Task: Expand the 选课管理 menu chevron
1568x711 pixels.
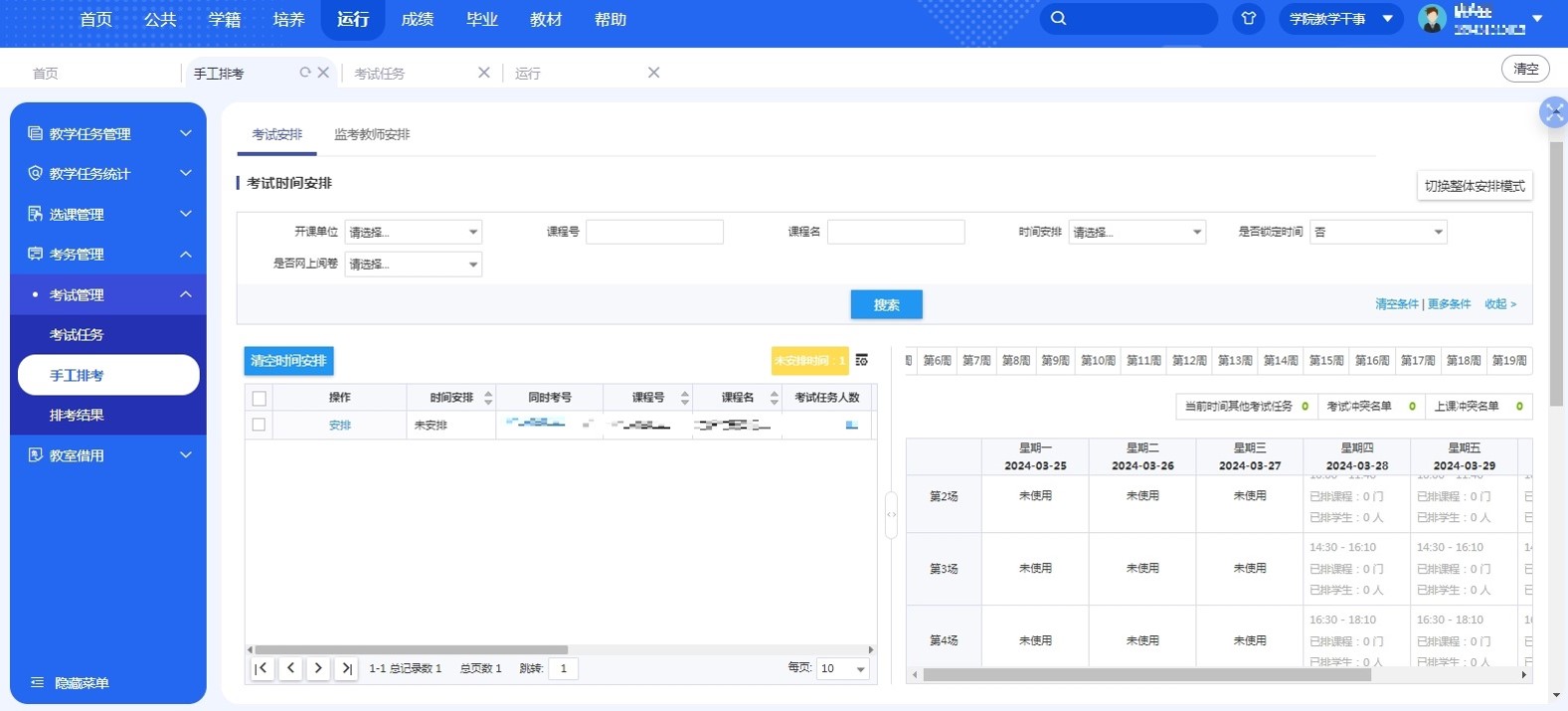Action: (186, 214)
